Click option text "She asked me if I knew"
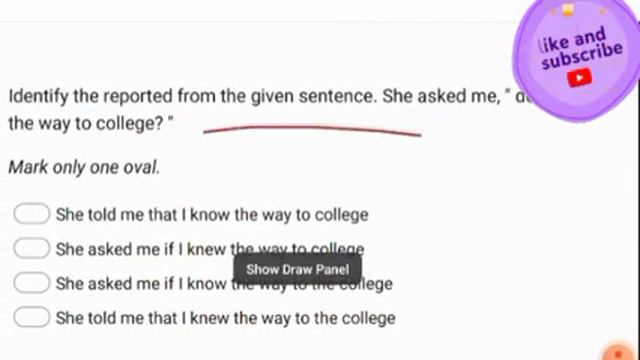 (141, 249)
